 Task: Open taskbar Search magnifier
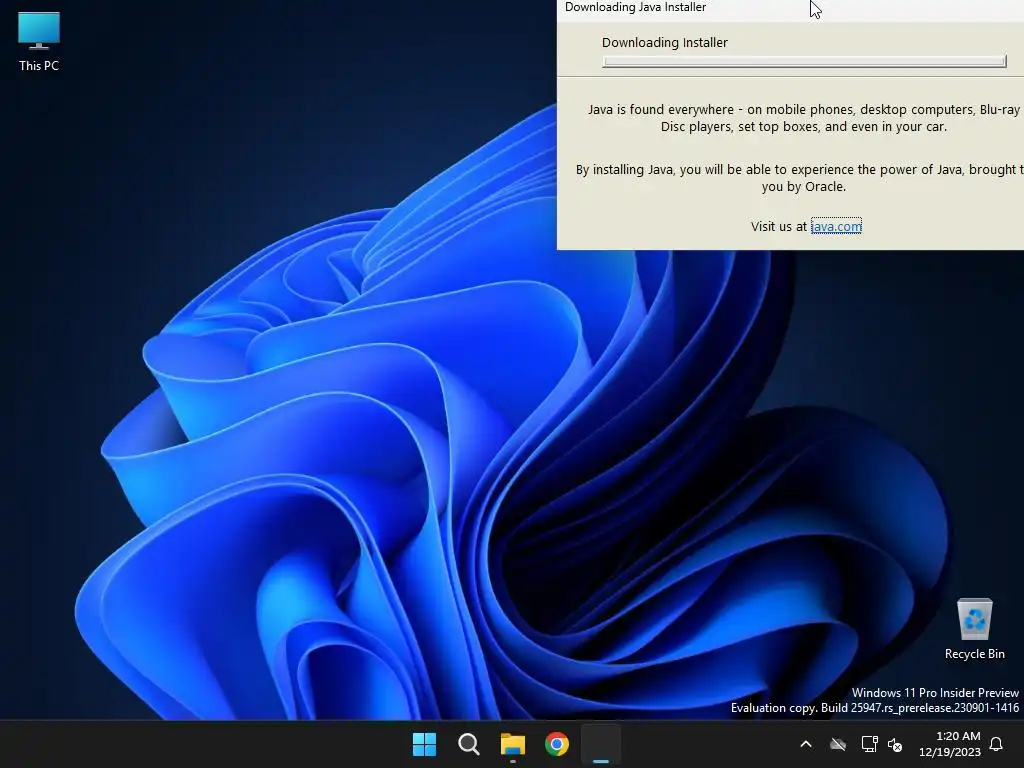pyautogui.click(x=468, y=744)
